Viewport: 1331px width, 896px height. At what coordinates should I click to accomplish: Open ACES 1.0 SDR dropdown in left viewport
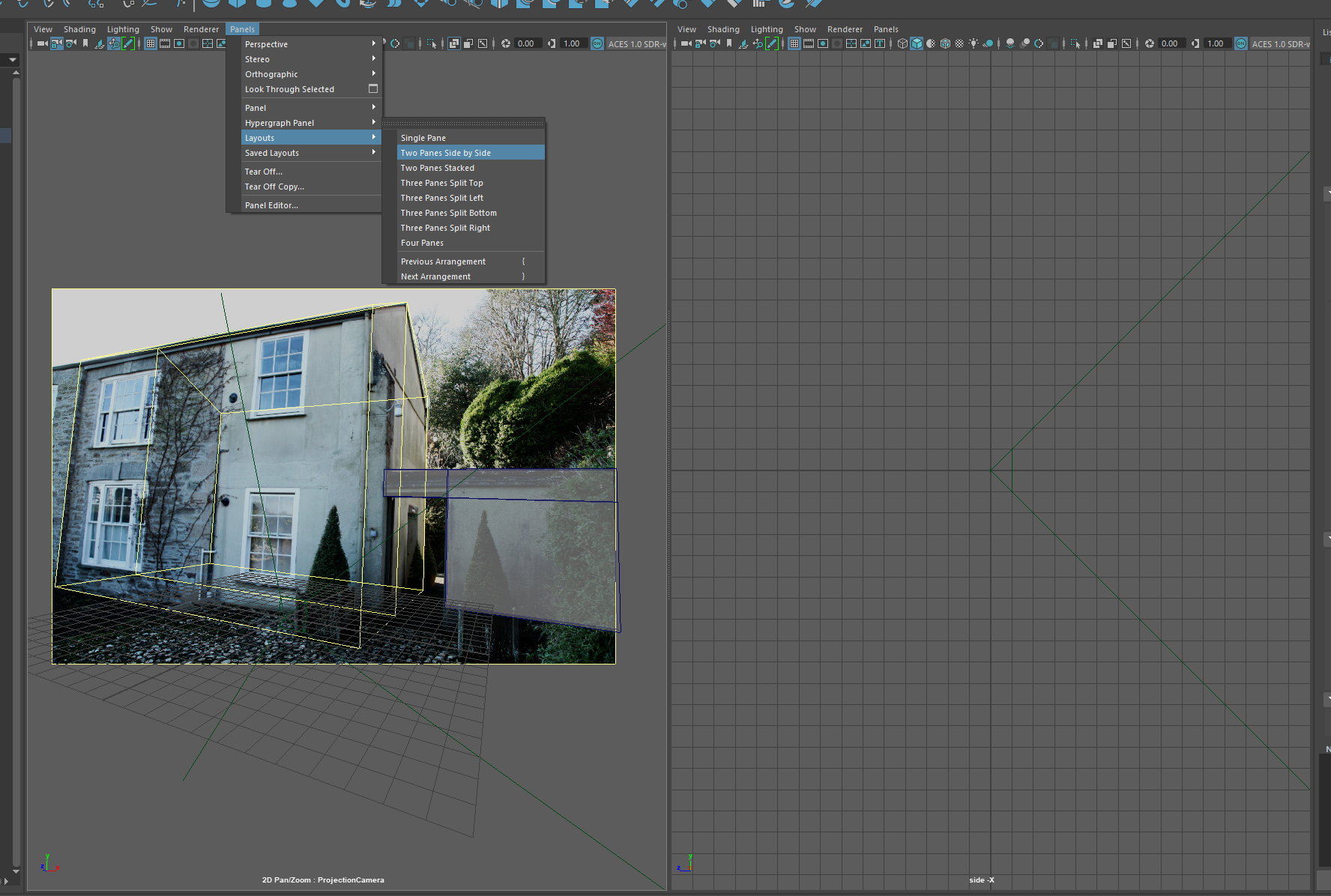[636, 43]
